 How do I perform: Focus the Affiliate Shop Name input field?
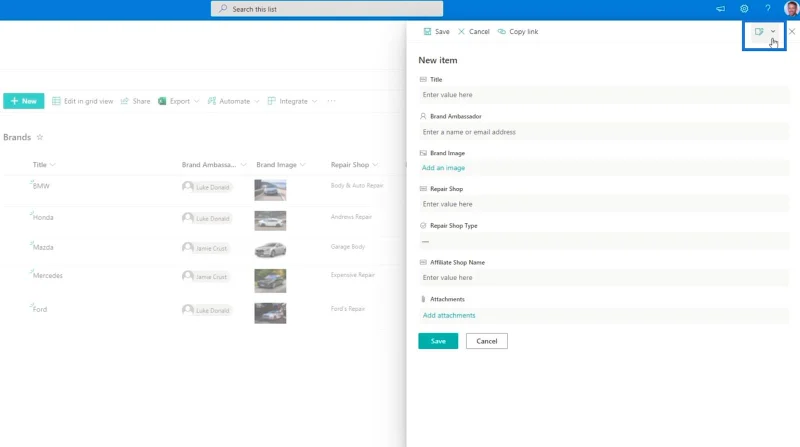(604, 278)
